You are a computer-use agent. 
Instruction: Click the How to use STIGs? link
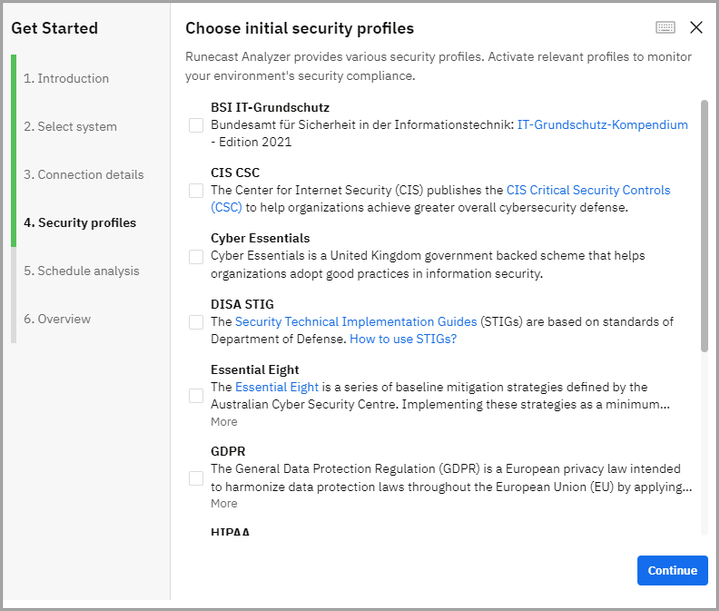point(403,339)
